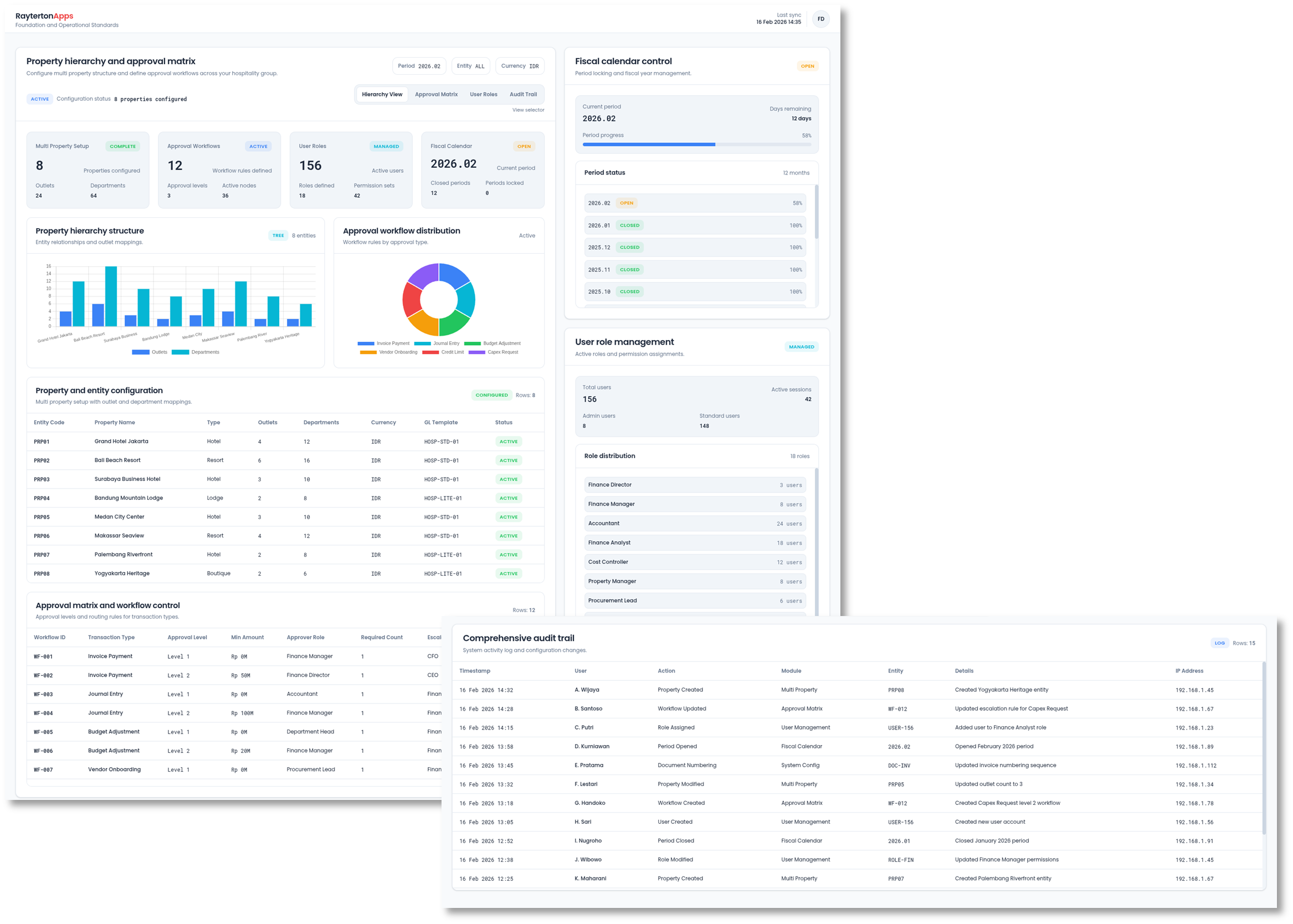Click the TREE badge in hierarchy structure

278,235
